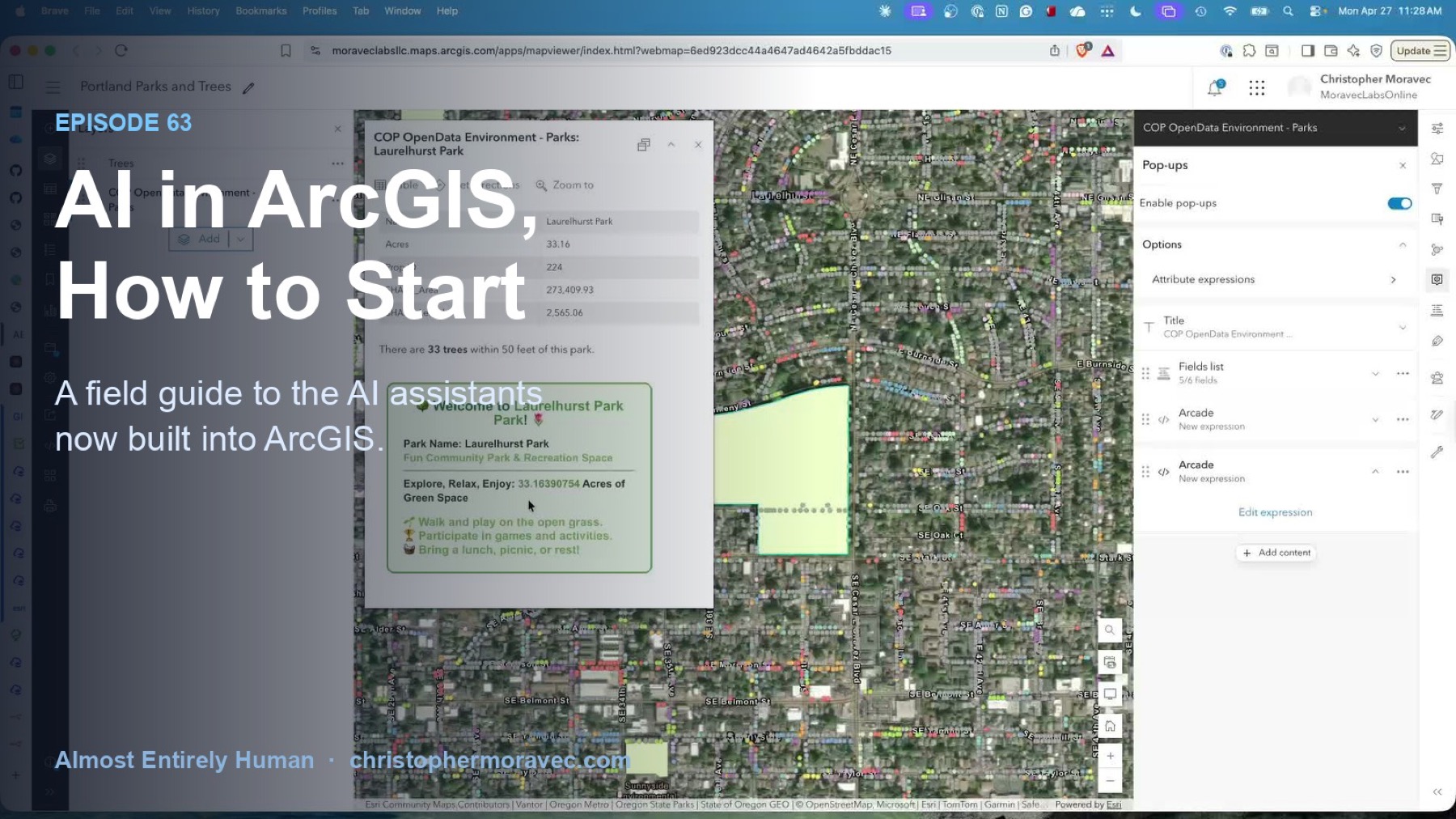
Task: Click the browser address bar URL
Action: pyautogui.click(x=612, y=50)
